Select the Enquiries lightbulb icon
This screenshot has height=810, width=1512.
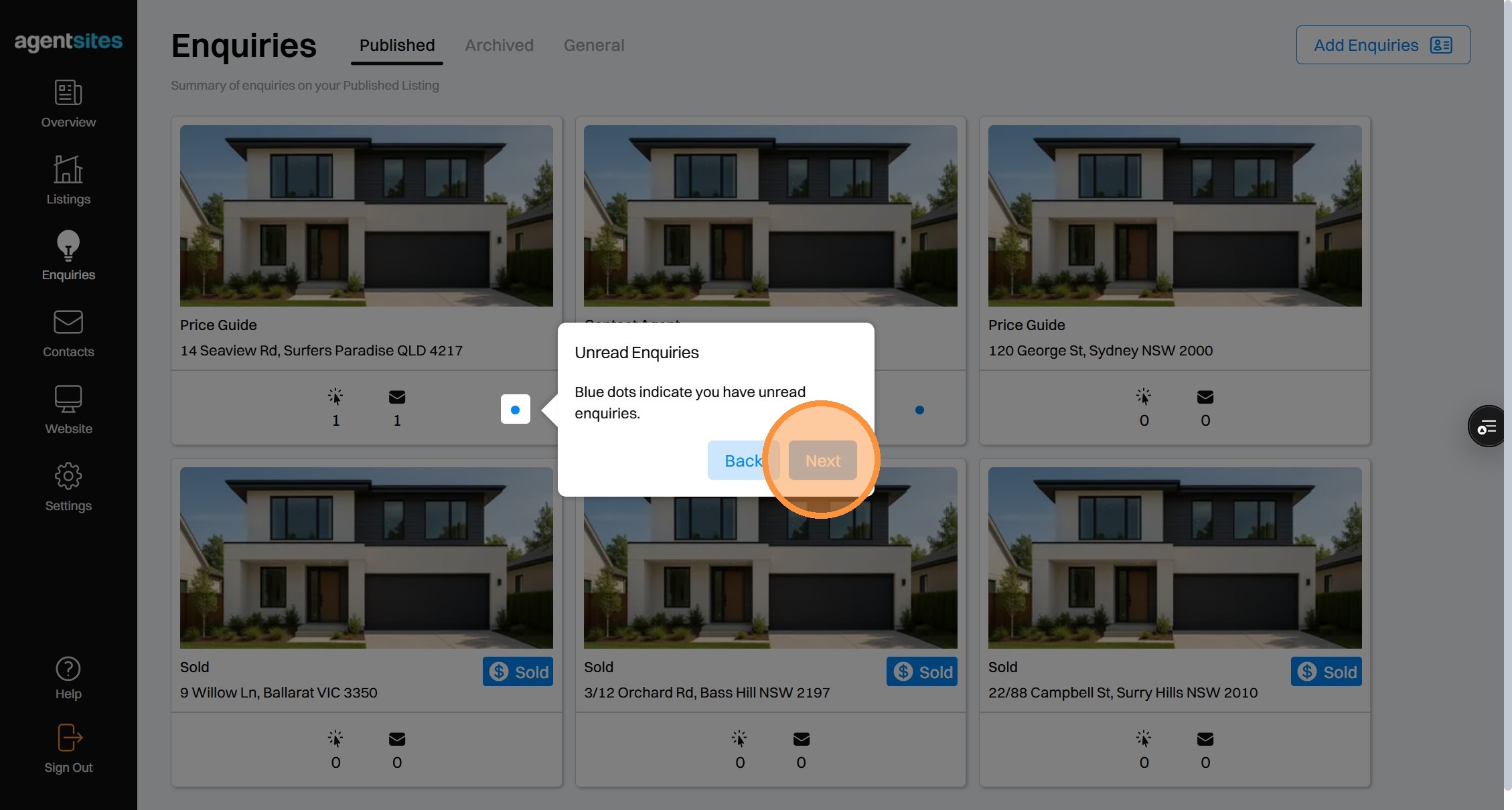[68, 246]
